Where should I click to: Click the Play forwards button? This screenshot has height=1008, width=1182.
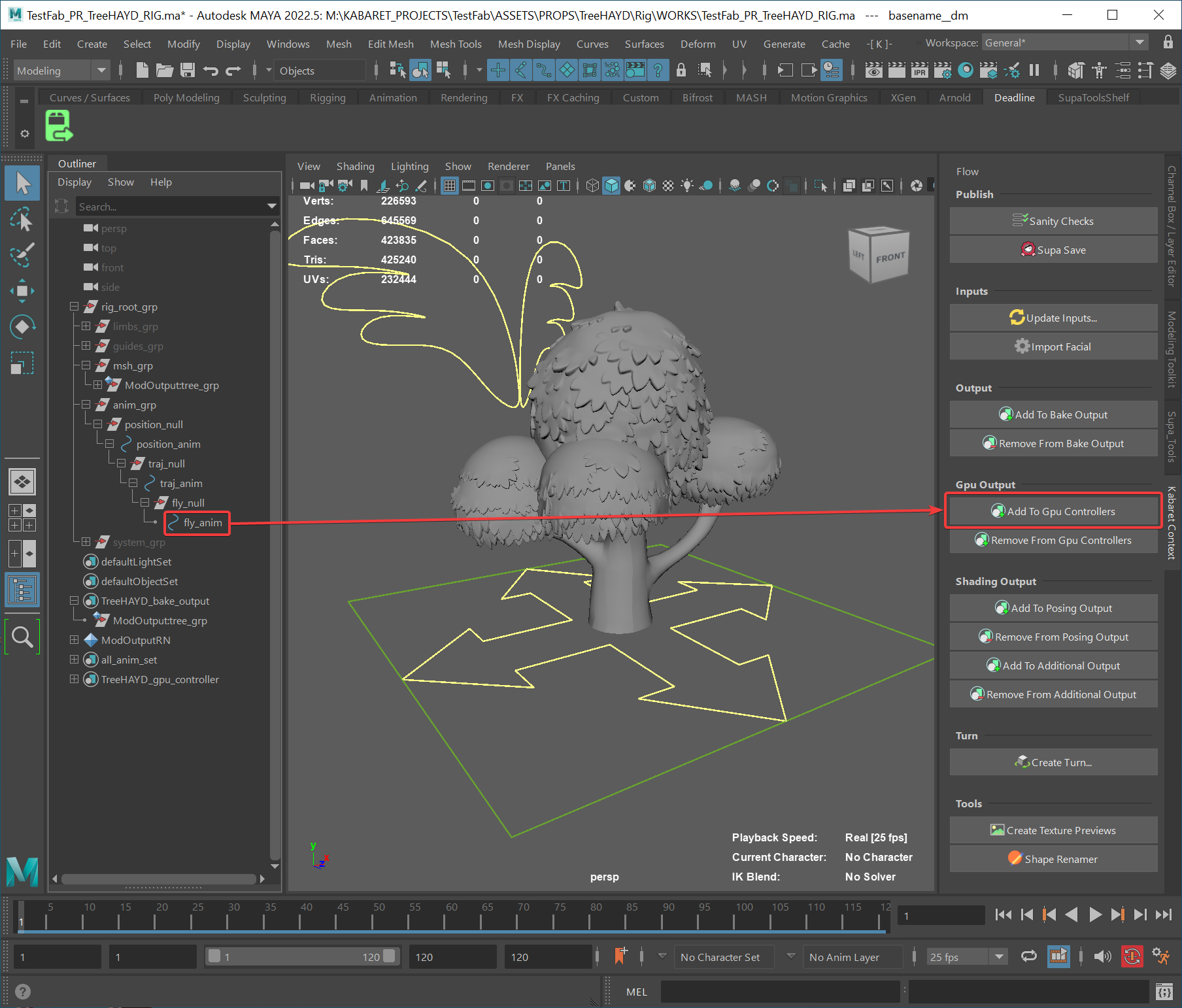point(1094,915)
